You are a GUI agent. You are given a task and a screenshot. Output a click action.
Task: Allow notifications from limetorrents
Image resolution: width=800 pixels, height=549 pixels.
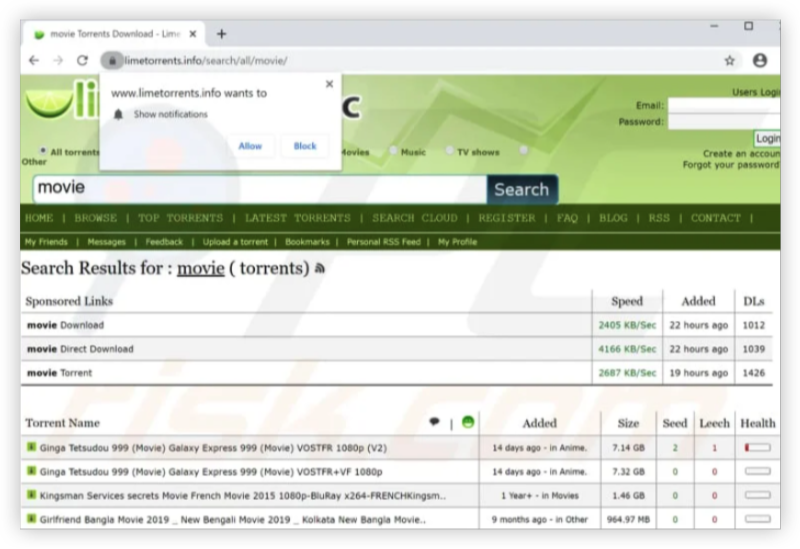click(250, 146)
